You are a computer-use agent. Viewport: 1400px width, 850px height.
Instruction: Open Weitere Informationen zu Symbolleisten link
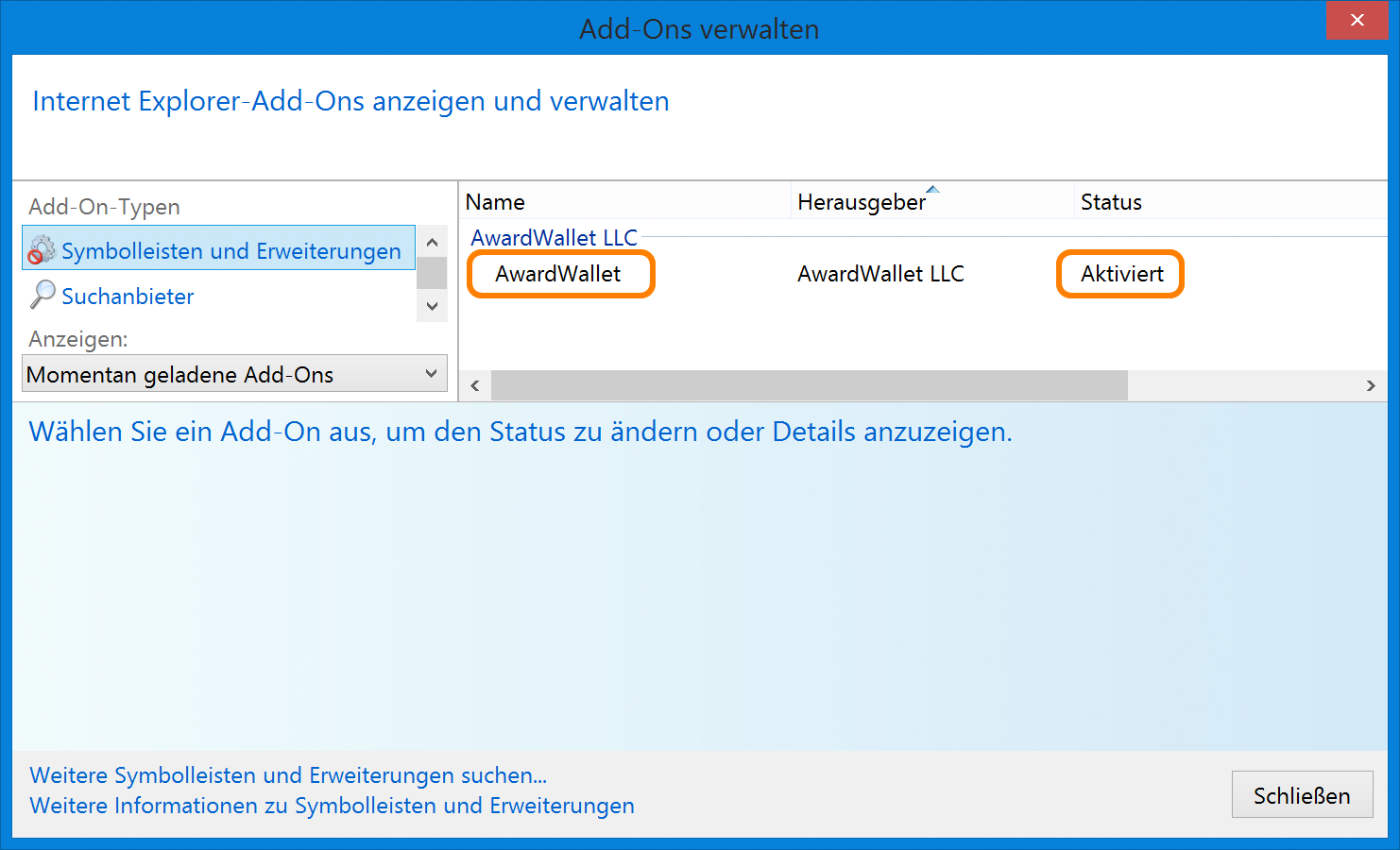click(332, 806)
